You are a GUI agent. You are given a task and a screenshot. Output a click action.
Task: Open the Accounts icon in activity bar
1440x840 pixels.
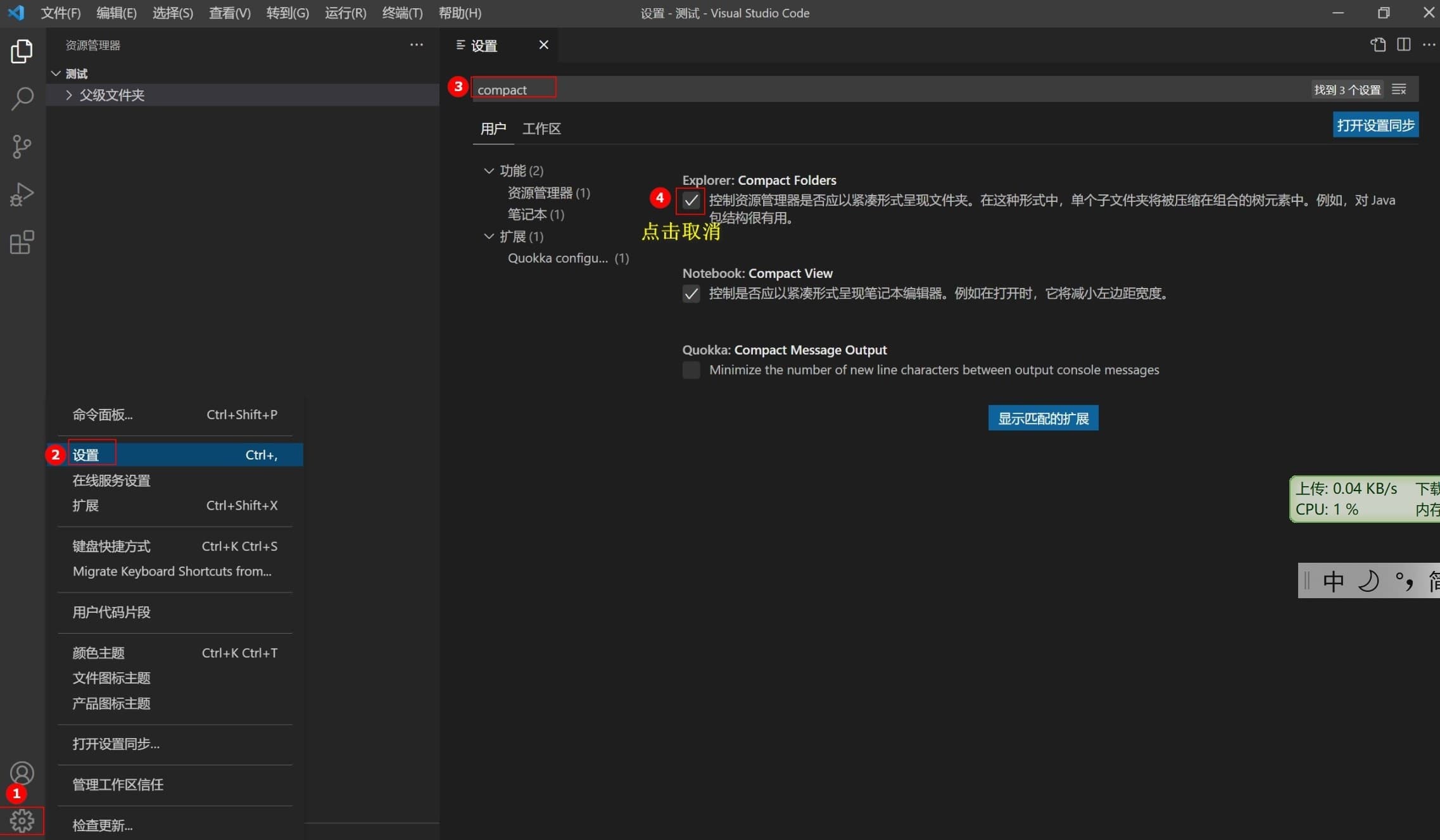[x=22, y=773]
